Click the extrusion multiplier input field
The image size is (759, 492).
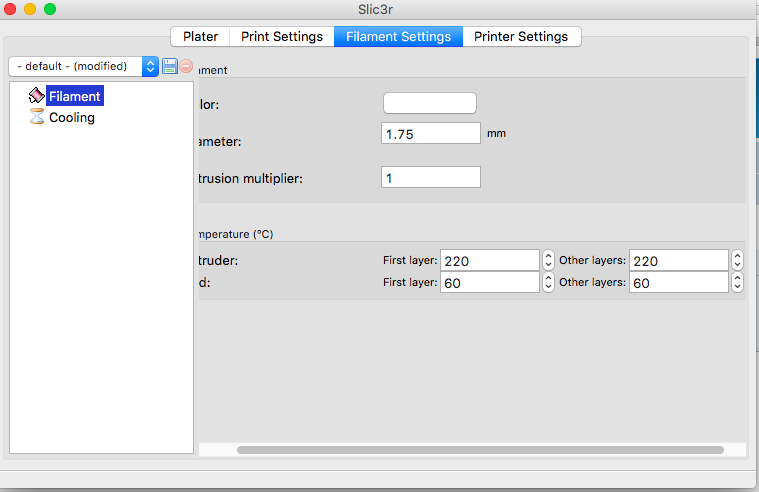pyautogui.click(x=431, y=177)
